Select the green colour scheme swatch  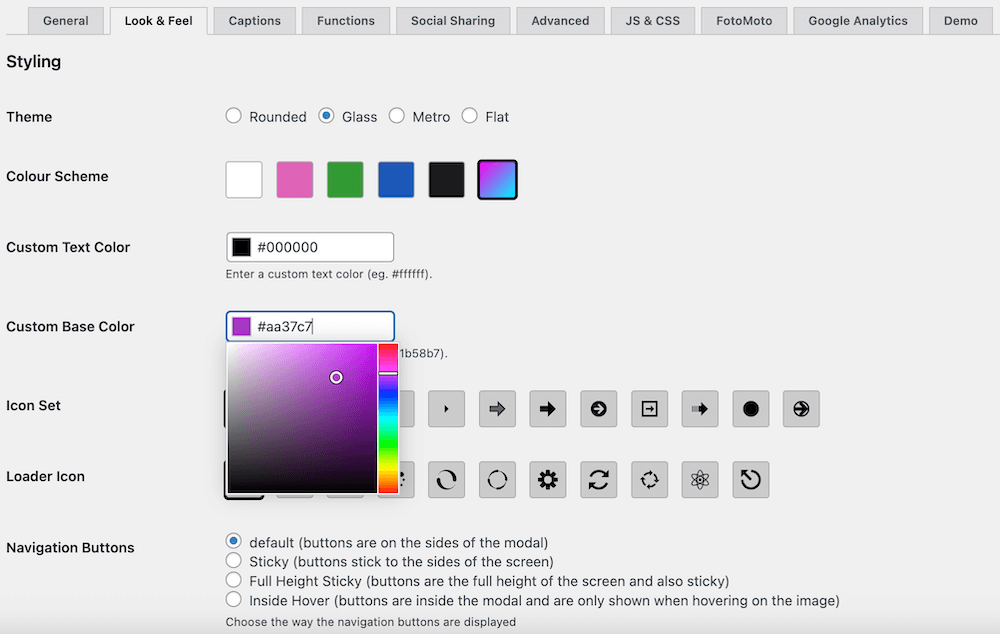pyautogui.click(x=345, y=178)
